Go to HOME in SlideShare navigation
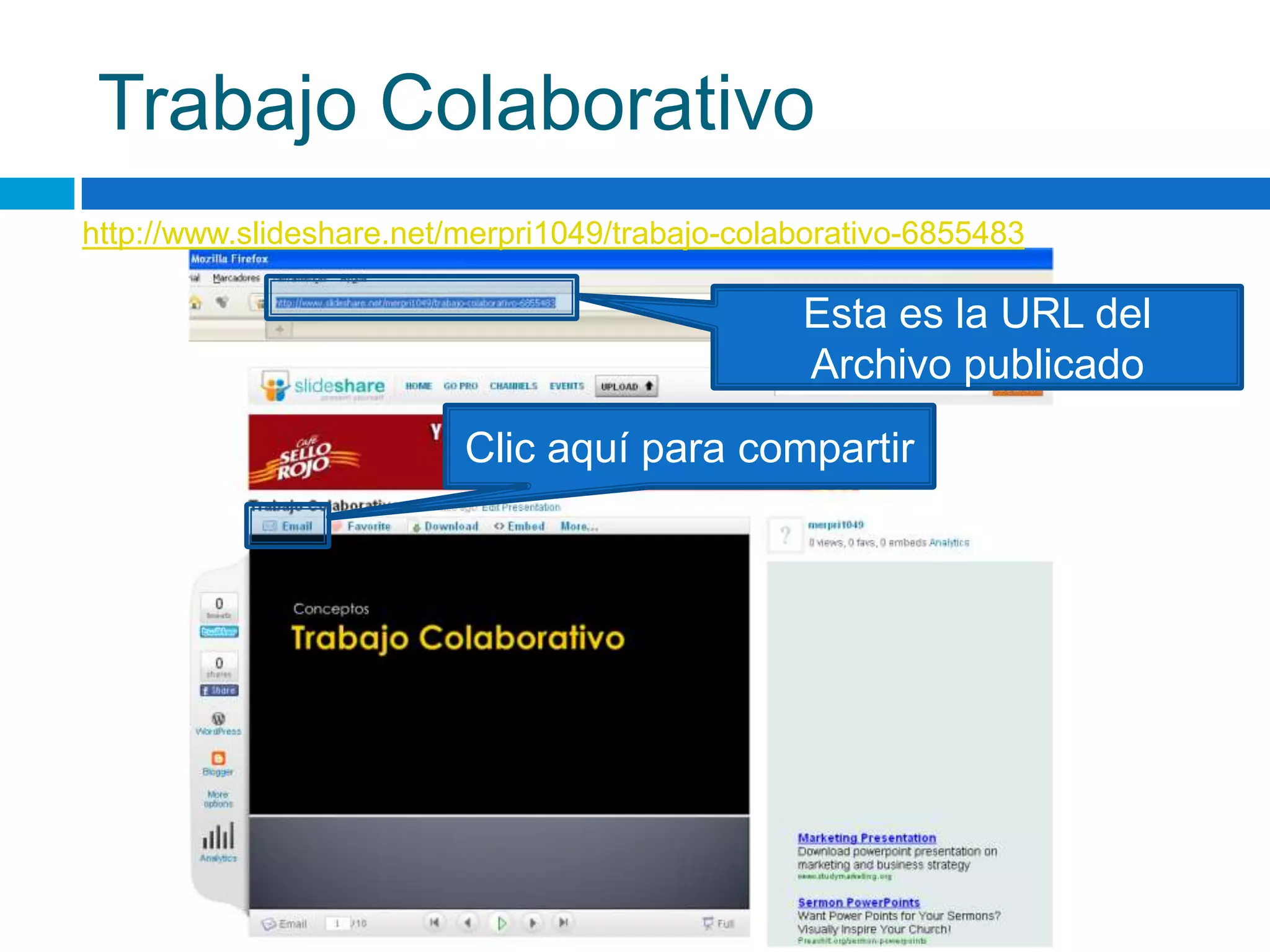 419,386
